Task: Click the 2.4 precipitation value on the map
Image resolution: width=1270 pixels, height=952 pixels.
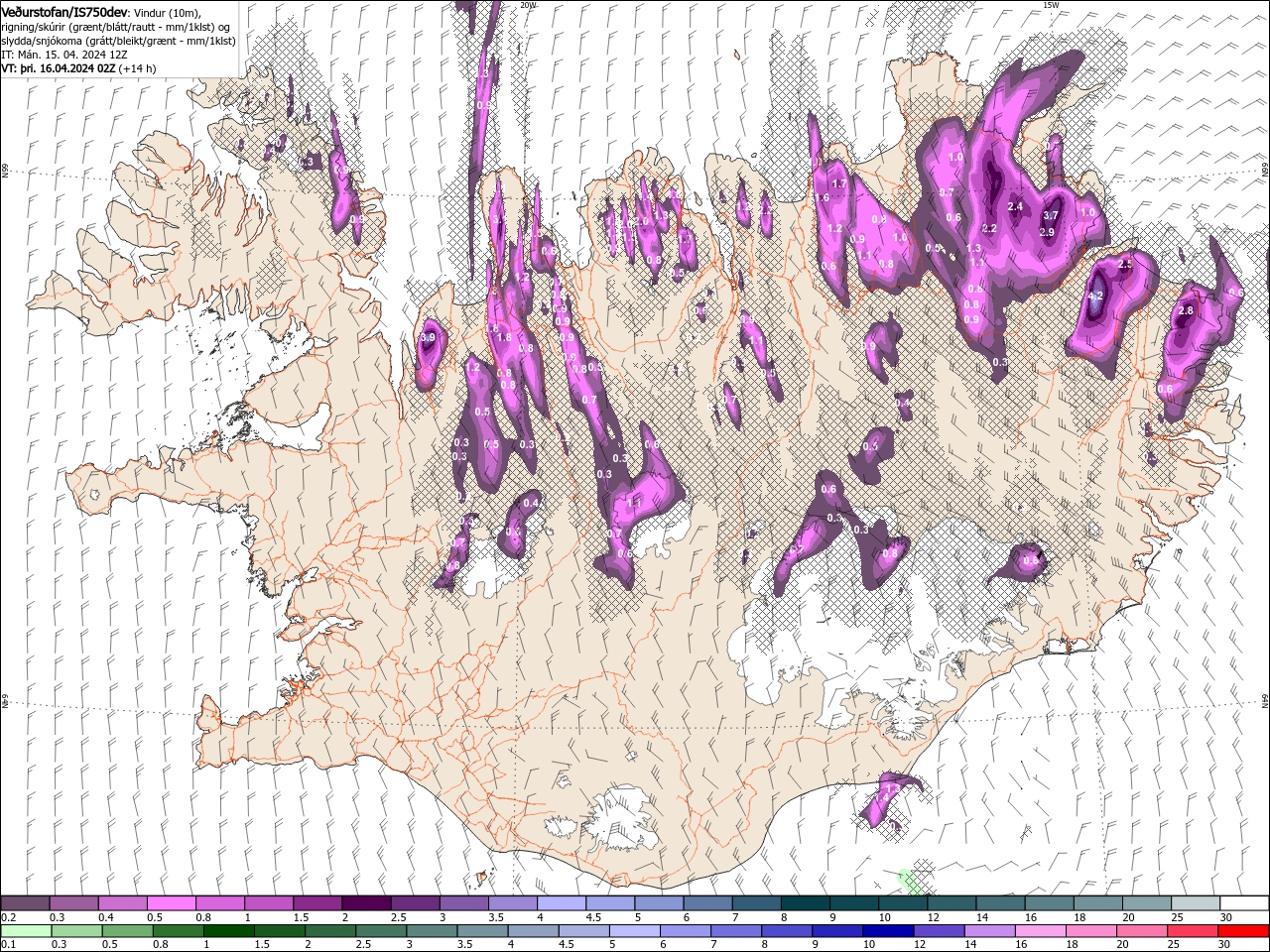Action: (1015, 206)
